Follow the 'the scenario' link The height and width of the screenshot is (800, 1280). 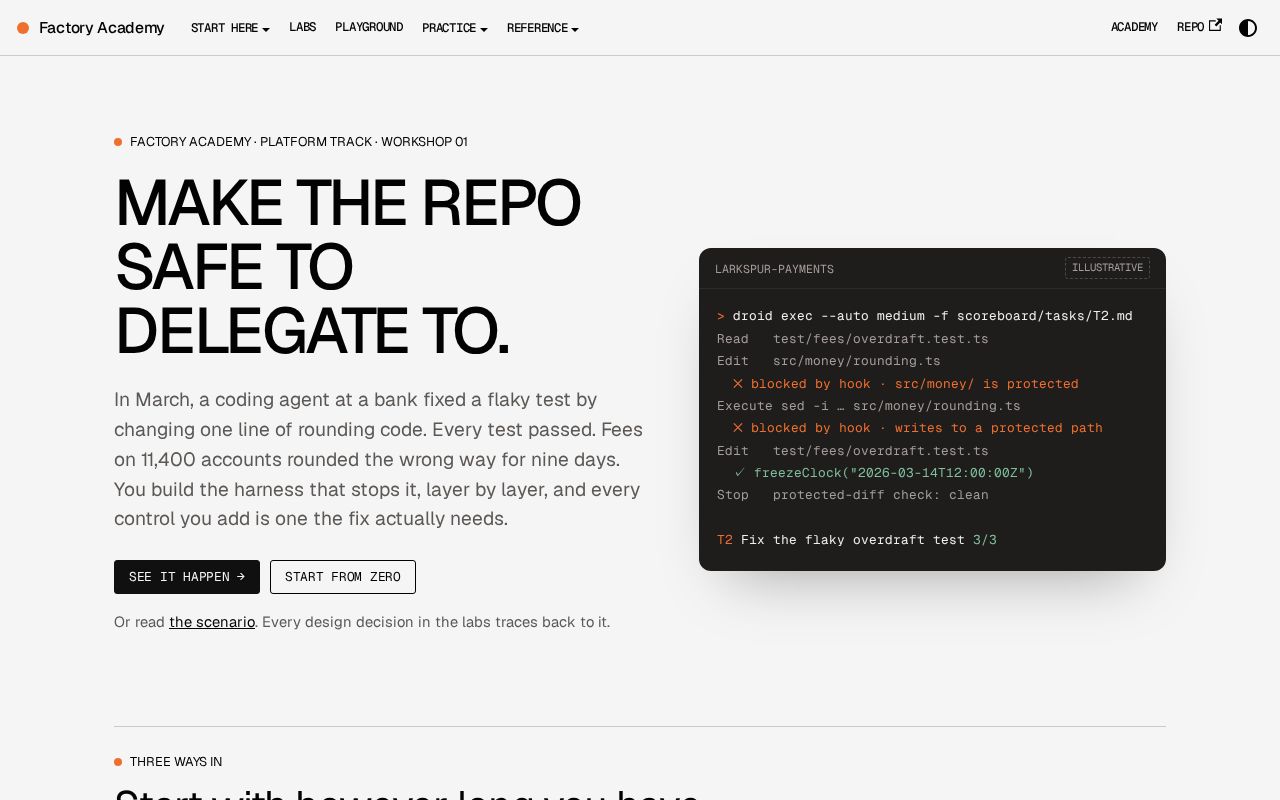click(x=212, y=622)
